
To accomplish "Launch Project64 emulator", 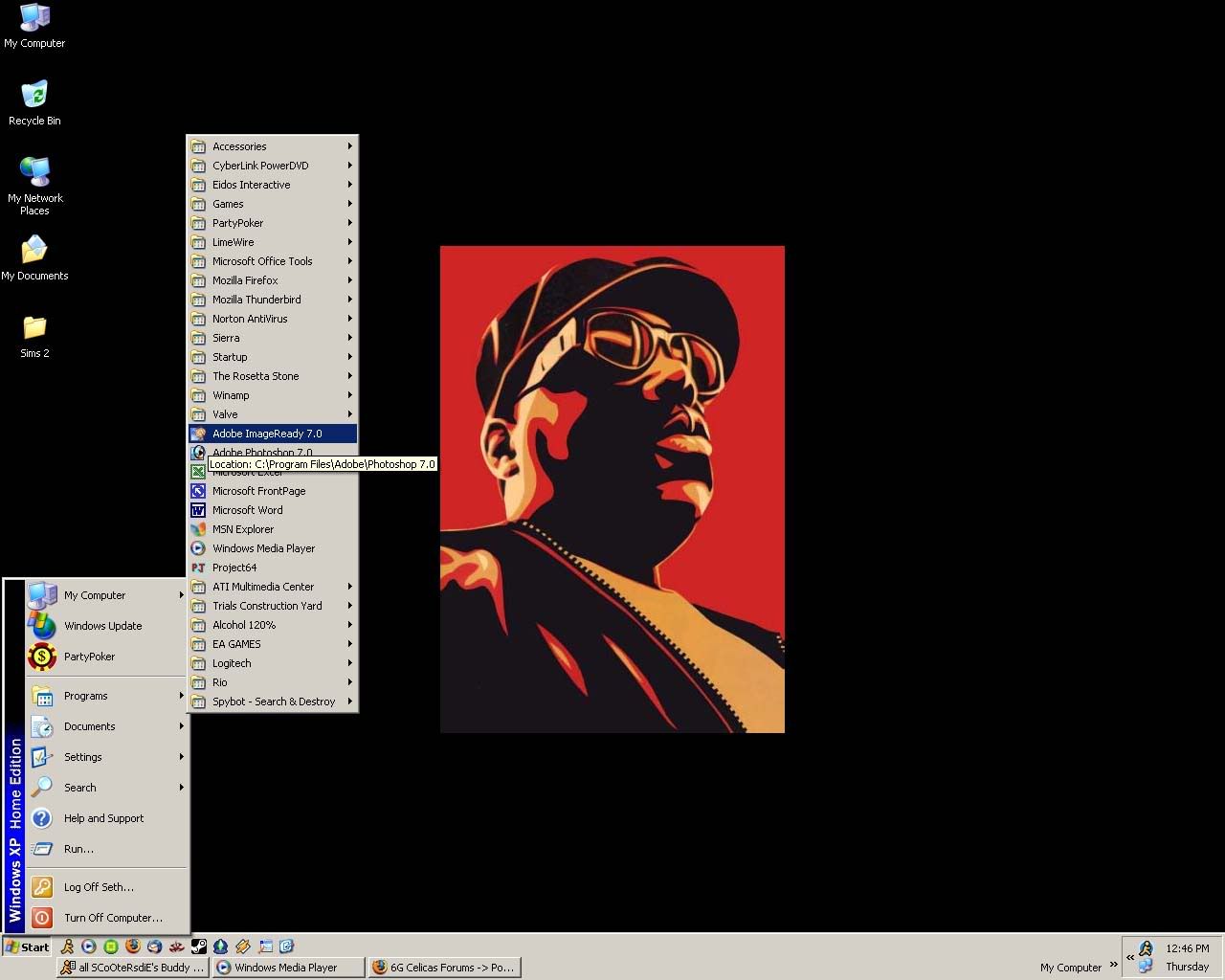I will (x=273, y=568).
